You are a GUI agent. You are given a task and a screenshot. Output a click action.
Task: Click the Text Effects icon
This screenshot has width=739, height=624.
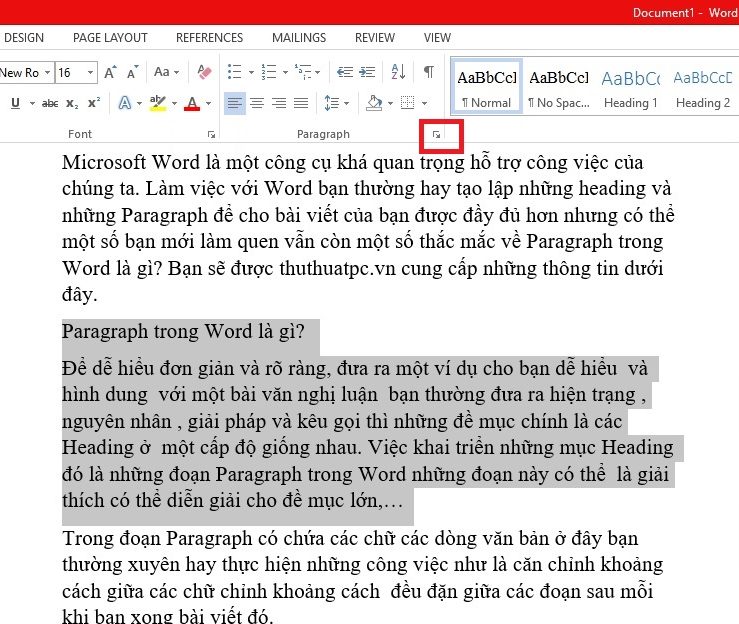(x=124, y=103)
